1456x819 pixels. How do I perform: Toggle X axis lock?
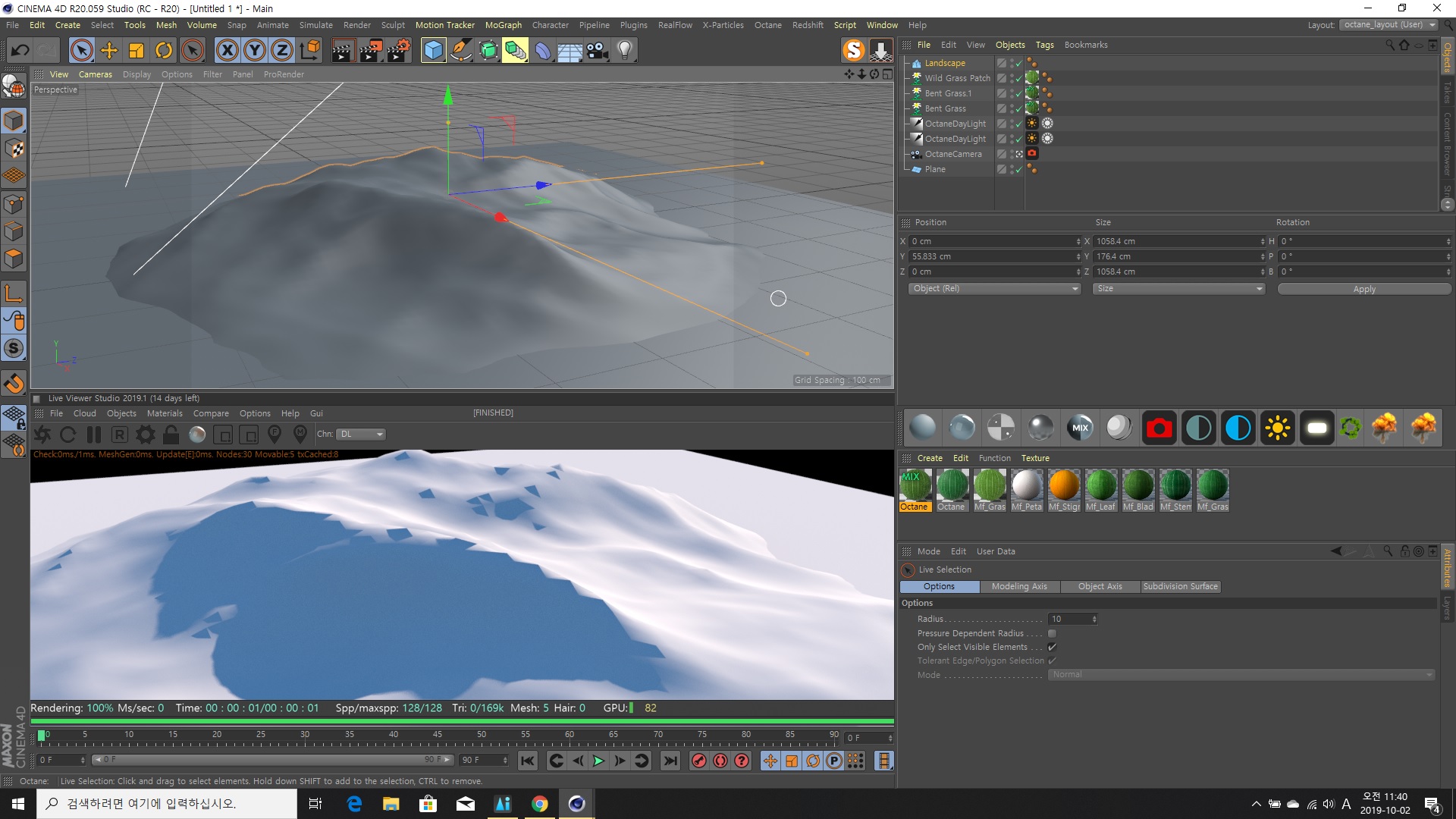click(x=227, y=51)
